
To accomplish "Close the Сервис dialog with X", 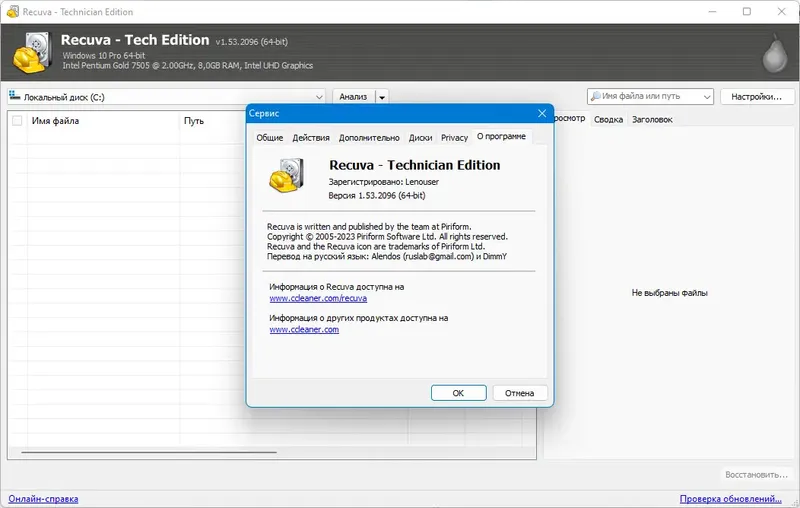I will click(542, 113).
